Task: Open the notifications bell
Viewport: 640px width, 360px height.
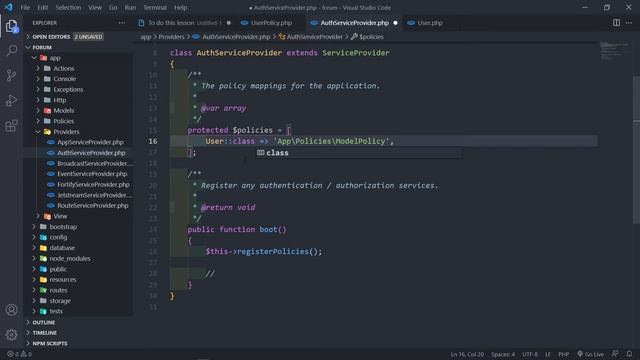Action: (629, 354)
